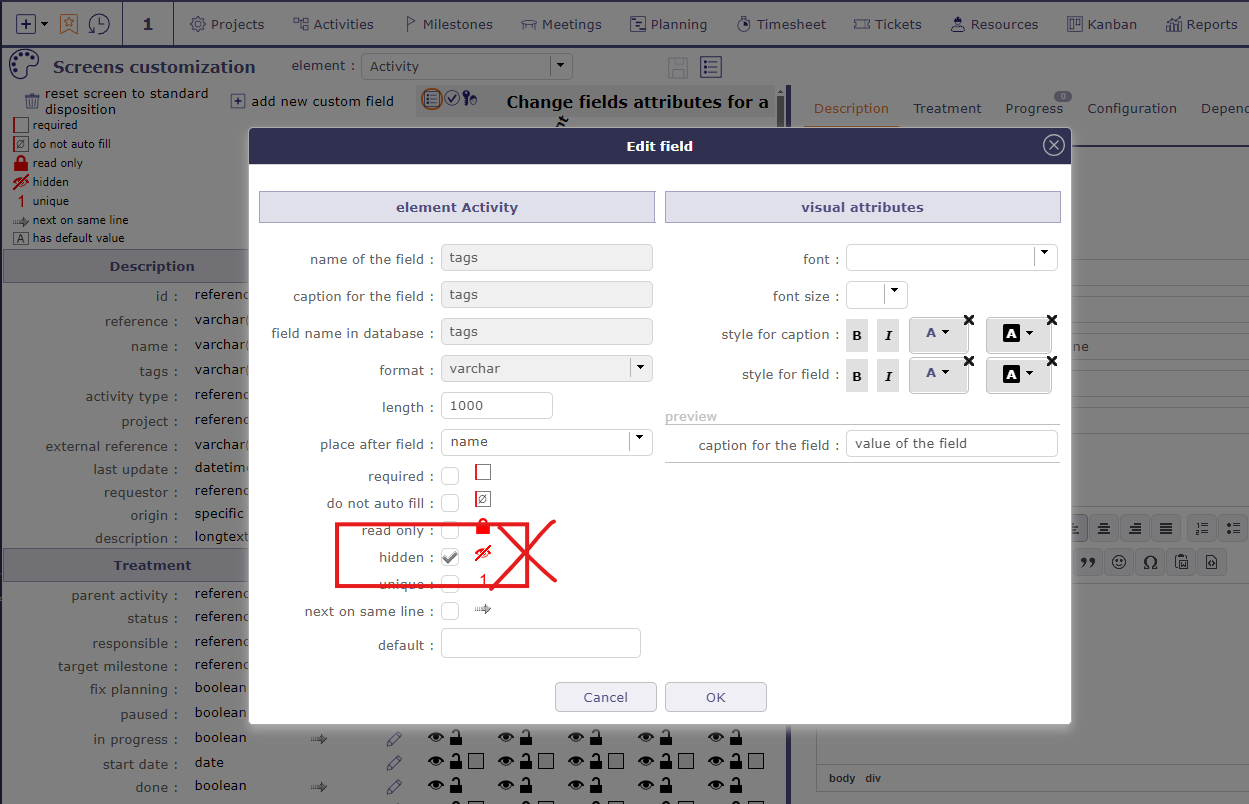The image size is (1249, 804).
Task: Click the special character Omega icon
Action: coord(1150,562)
